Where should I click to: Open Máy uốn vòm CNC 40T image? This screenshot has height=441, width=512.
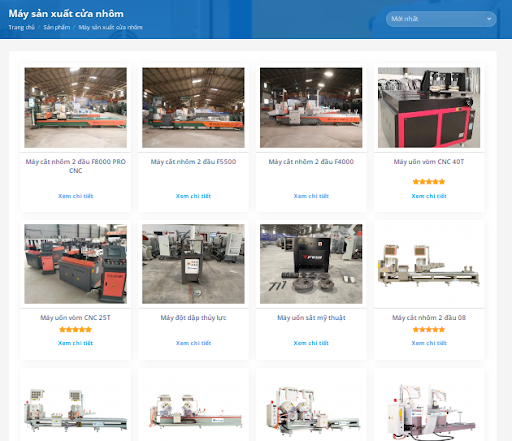click(x=429, y=108)
